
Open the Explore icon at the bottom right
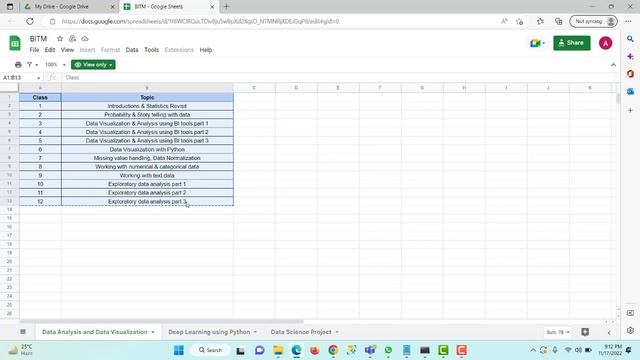585,332
